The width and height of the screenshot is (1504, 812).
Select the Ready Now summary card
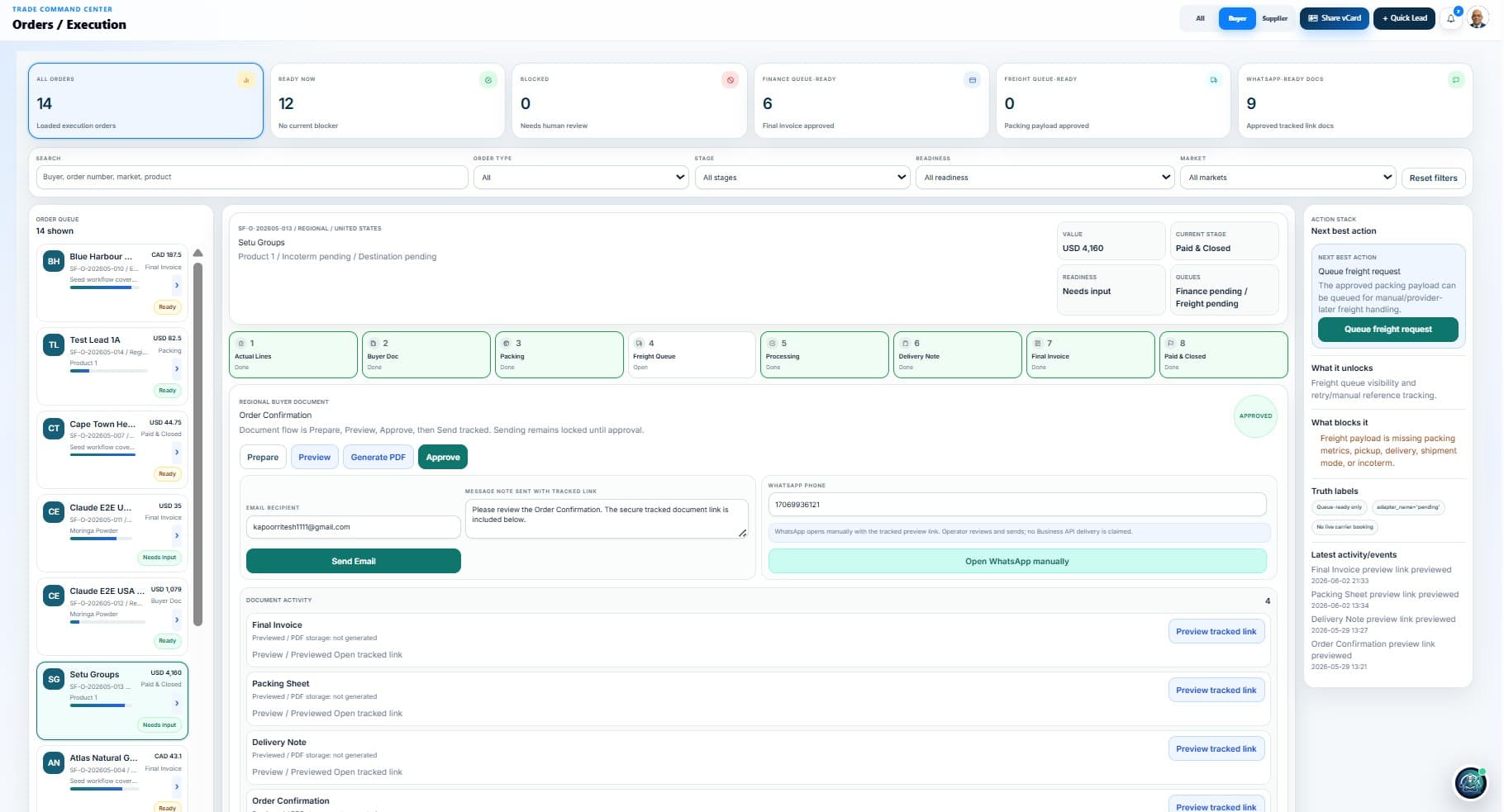388,101
